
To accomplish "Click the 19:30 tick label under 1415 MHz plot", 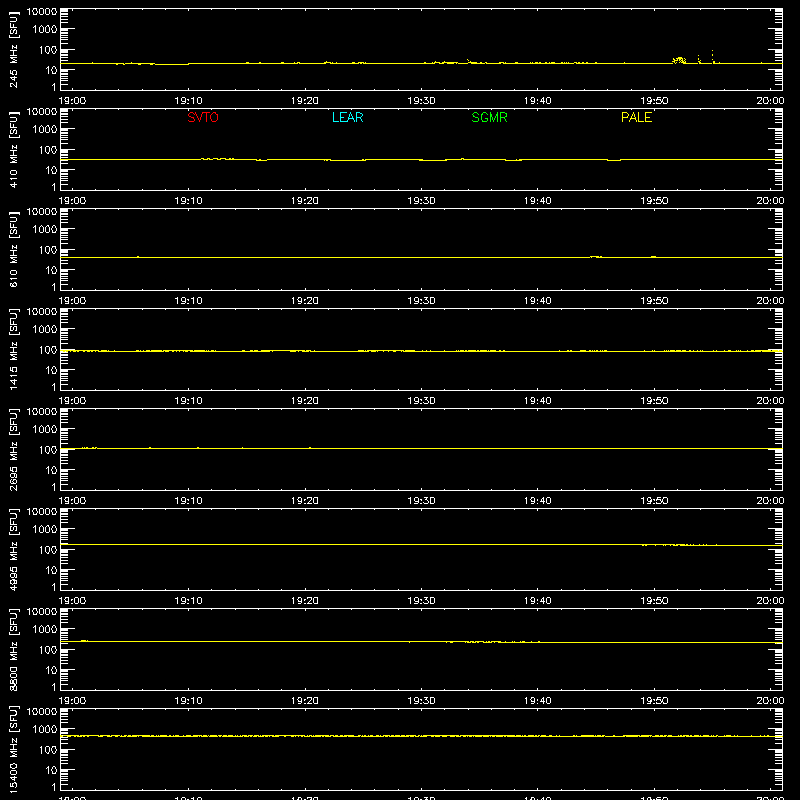I will 421,401.
